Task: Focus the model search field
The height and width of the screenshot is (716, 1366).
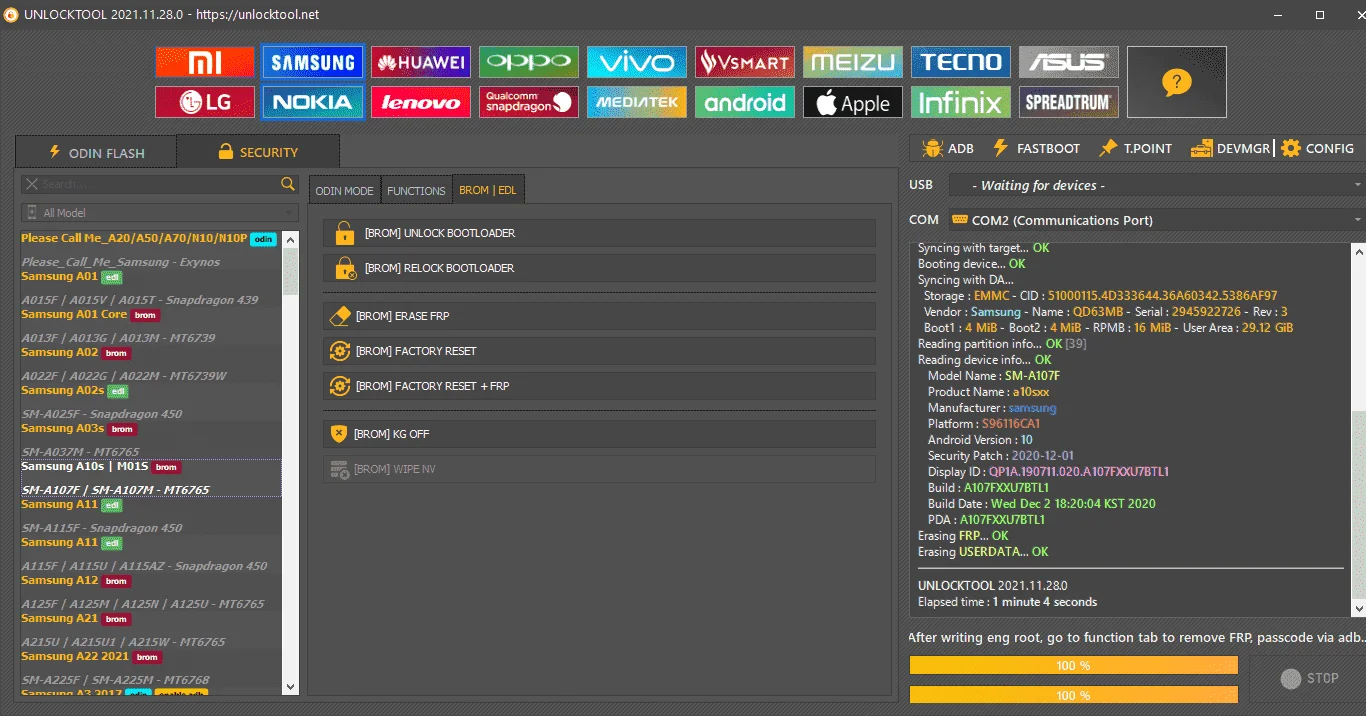Action: pos(159,184)
